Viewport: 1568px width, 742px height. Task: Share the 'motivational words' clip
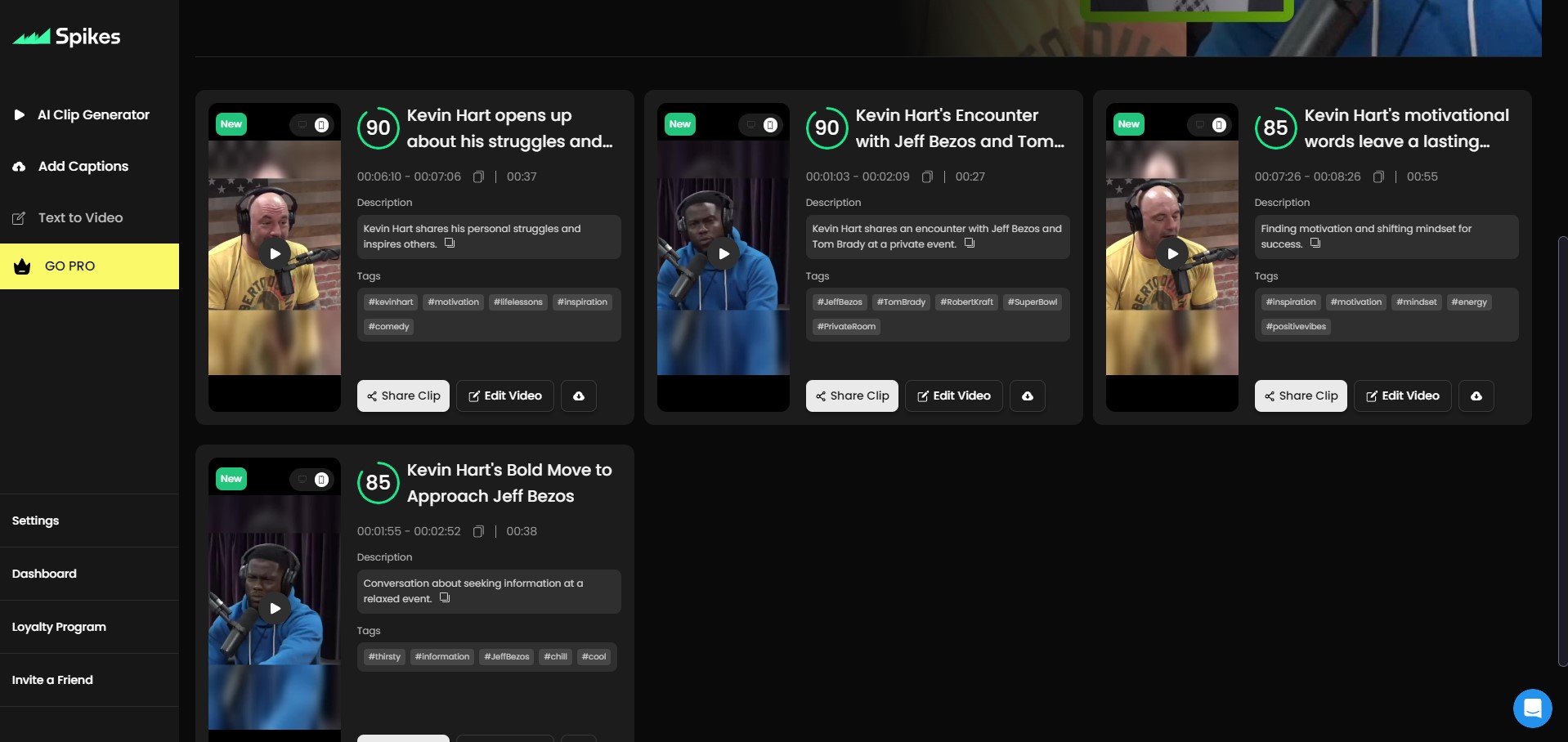point(1301,396)
